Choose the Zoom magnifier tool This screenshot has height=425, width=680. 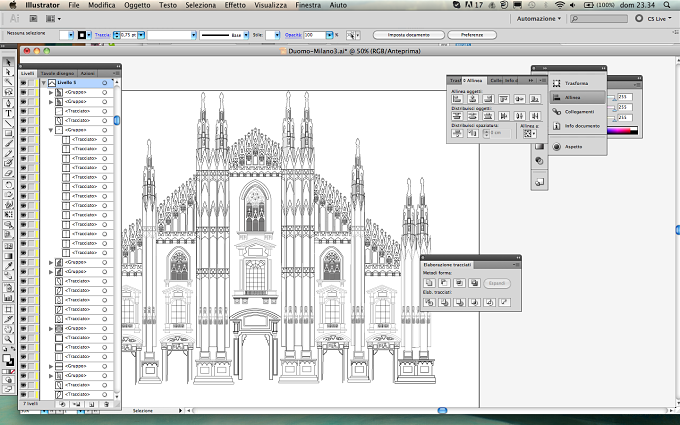point(8,340)
